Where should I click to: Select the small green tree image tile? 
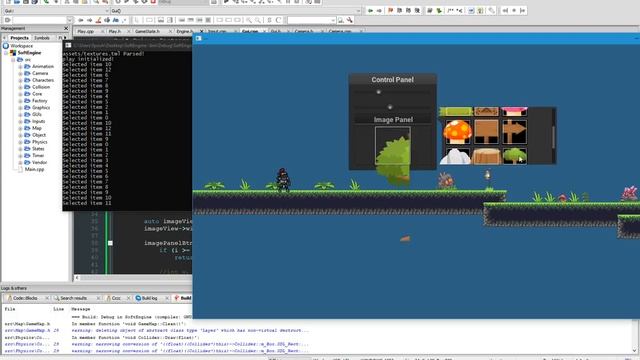[x=514, y=156]
